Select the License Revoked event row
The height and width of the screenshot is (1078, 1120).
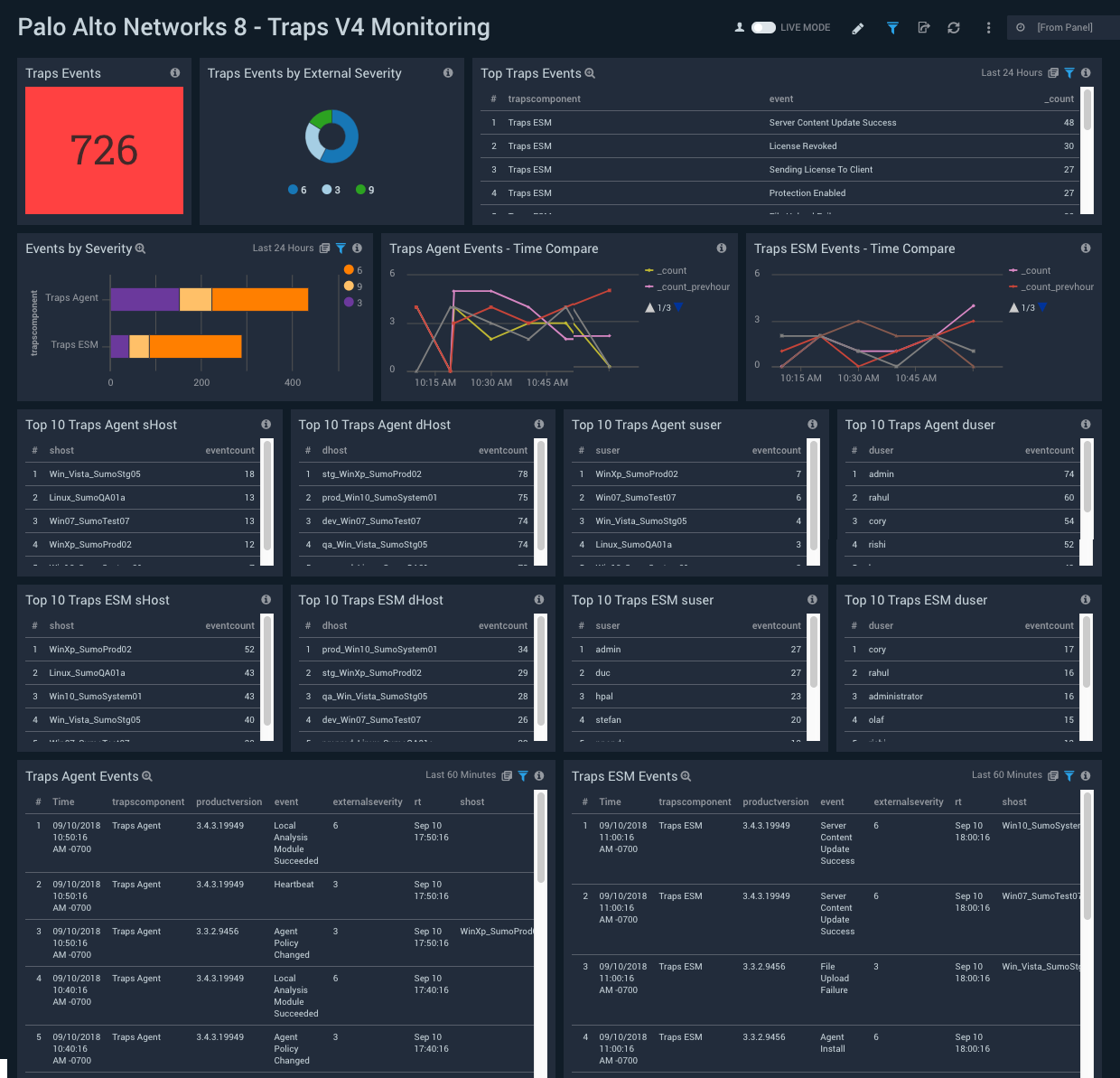pos(802,145)
